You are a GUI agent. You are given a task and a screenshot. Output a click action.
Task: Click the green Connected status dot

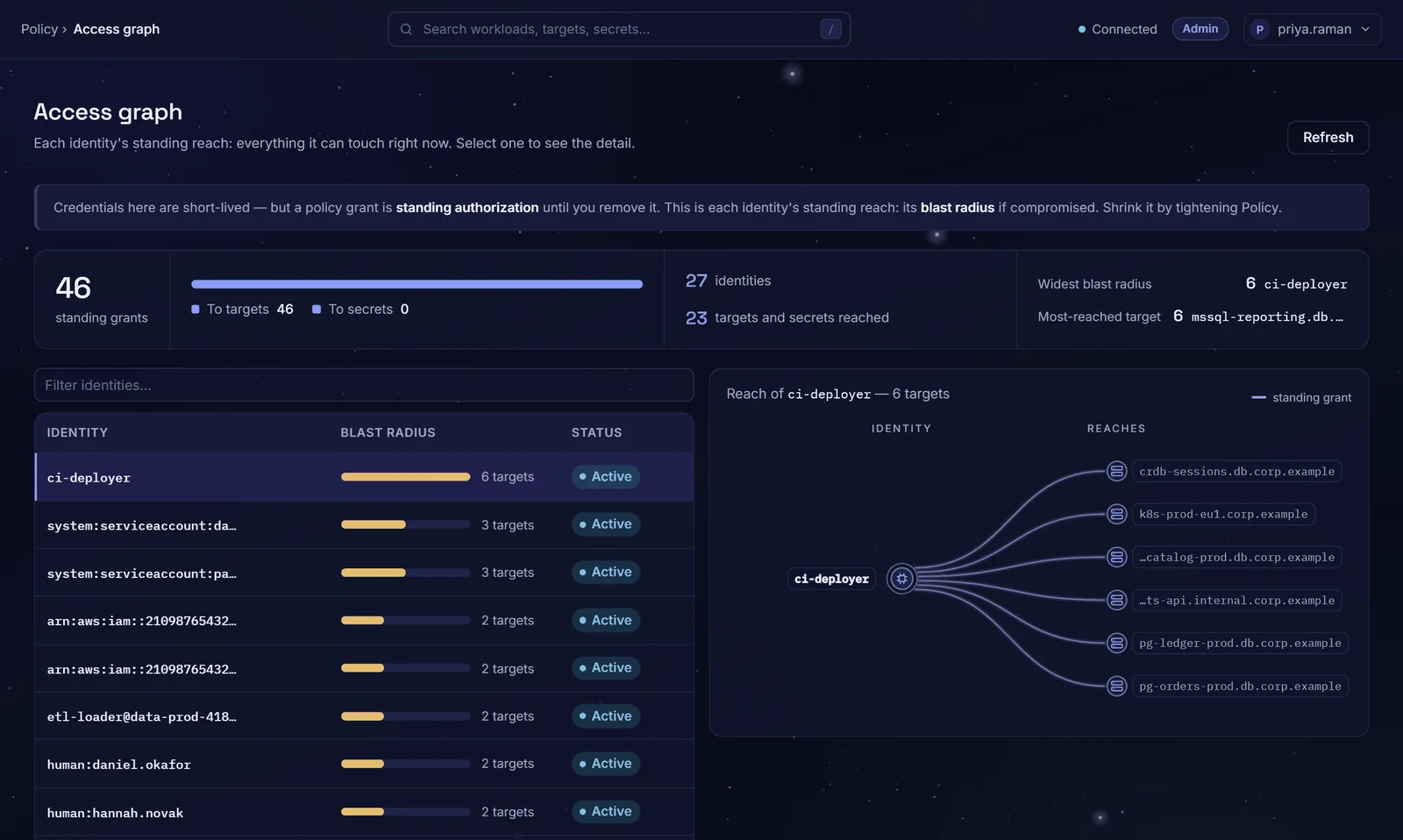click(x=1082, y=29)
